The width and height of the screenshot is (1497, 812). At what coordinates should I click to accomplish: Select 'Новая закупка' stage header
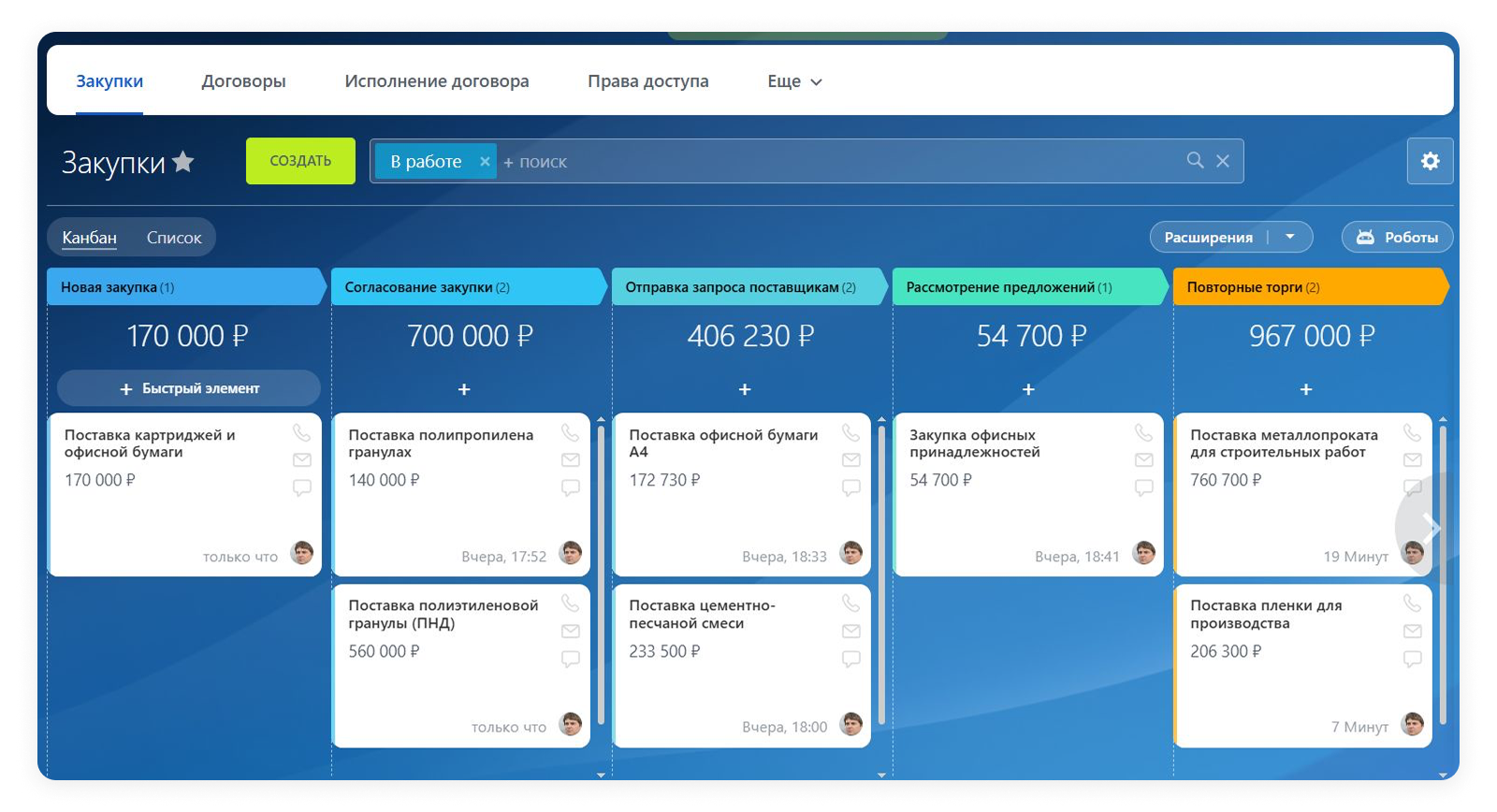click(x=185, y=287)
